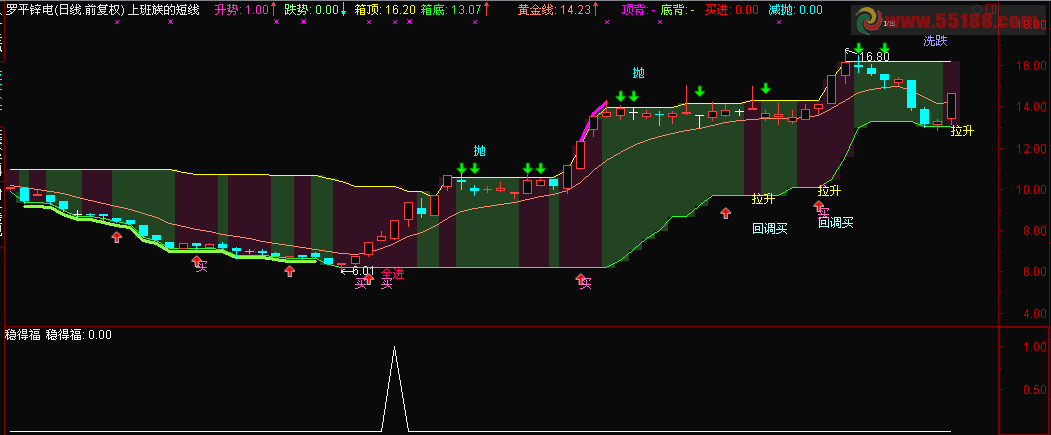Select stock title 罗平锌电(日线.前复权)
The width and height of the screenshot is (1051, 435).
point(66,10)
